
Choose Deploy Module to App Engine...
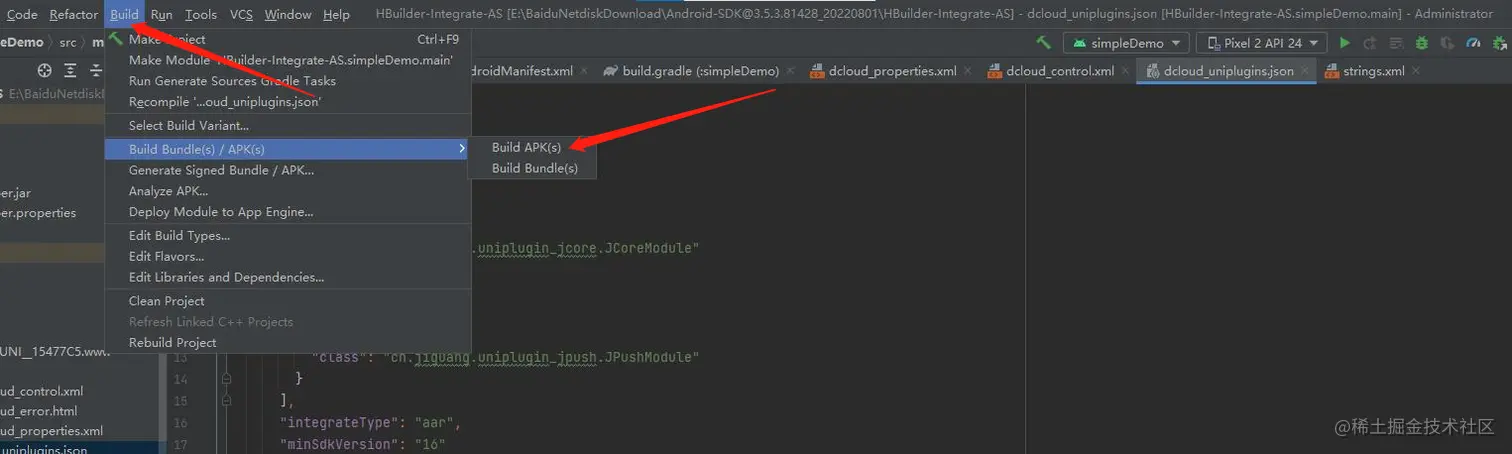(x=288, y=212)
